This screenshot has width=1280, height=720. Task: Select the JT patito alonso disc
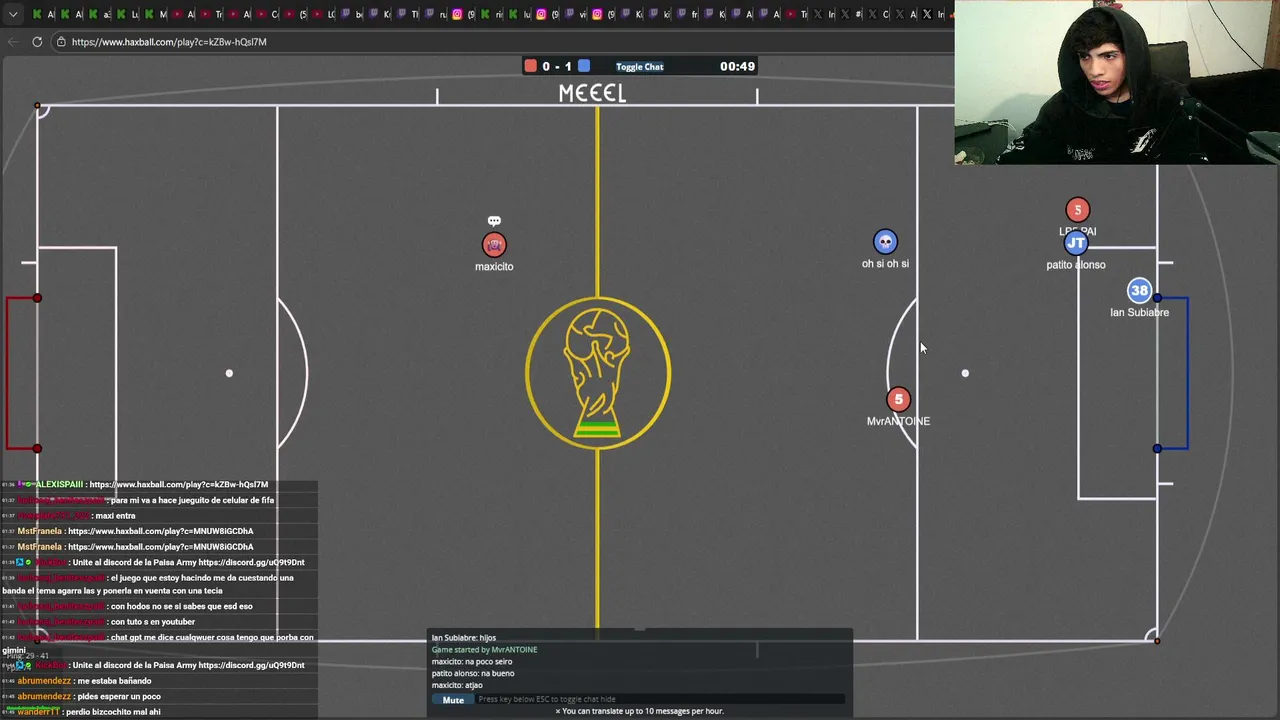[1076, 243]
